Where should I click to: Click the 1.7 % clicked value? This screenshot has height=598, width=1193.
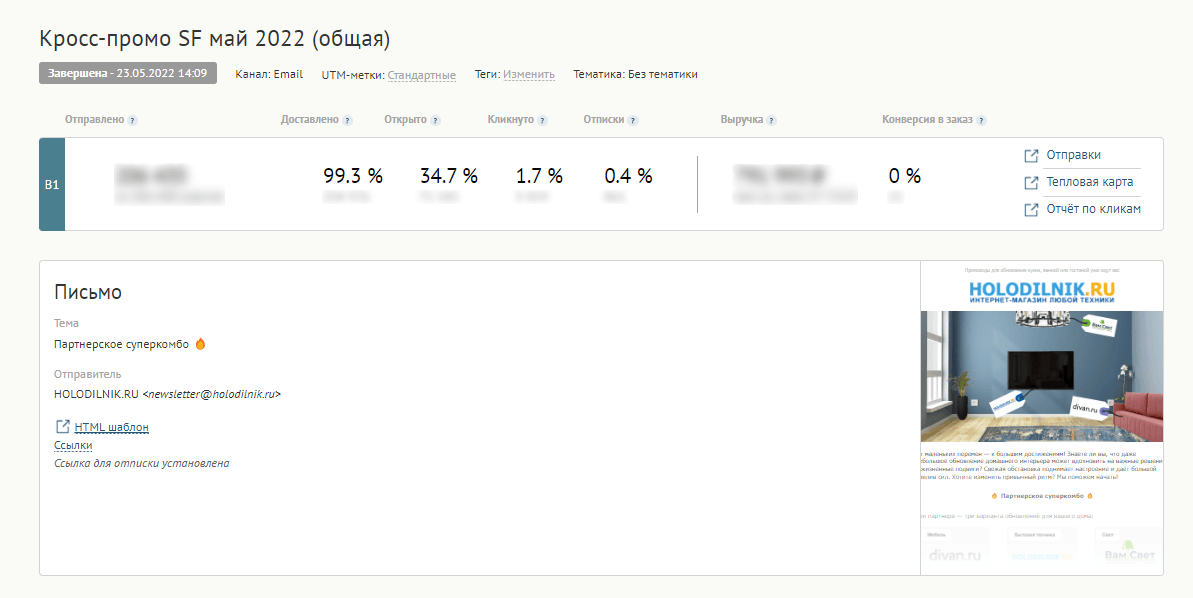[539, 176]
